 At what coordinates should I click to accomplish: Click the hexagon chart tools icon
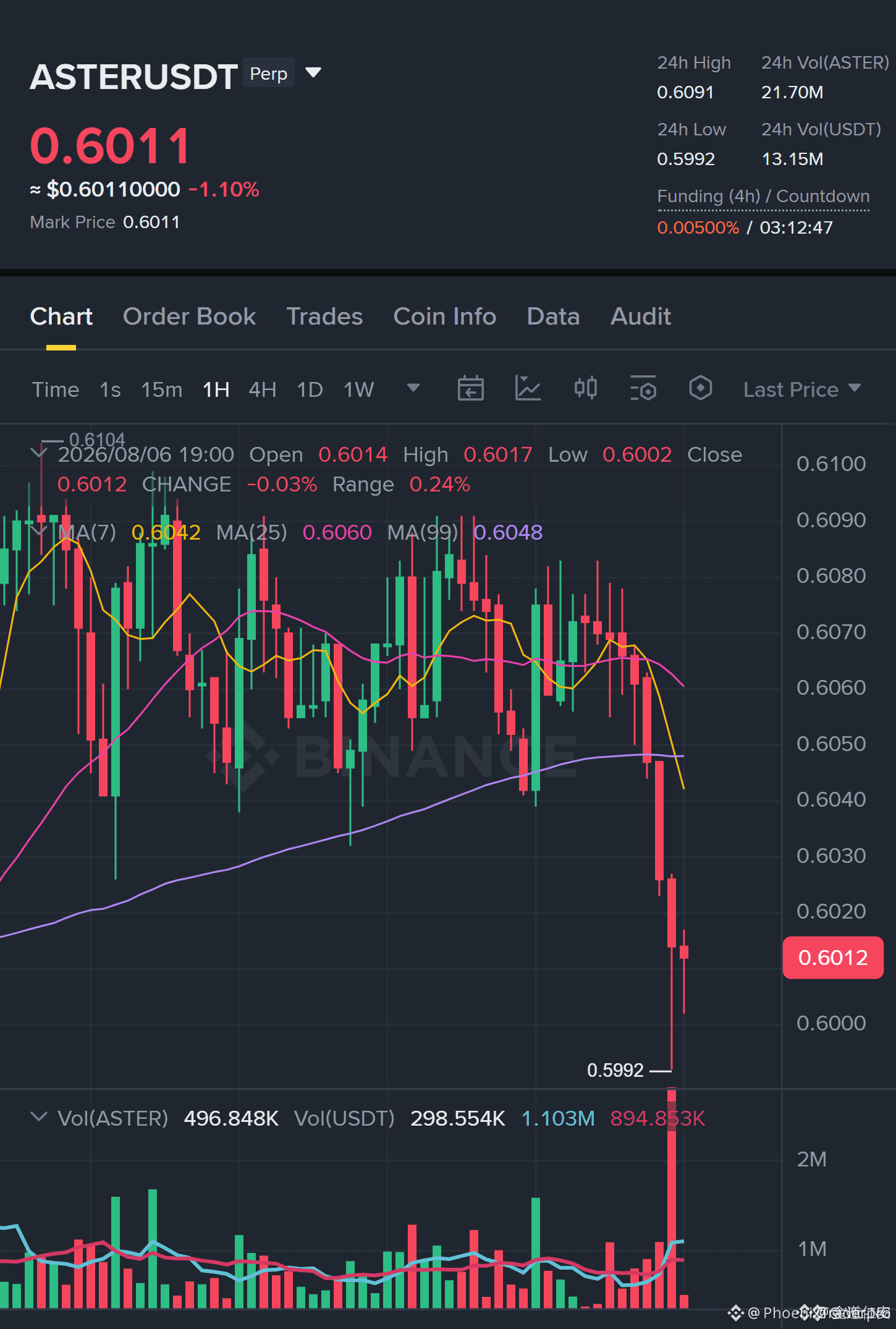[x=700, y=388]
